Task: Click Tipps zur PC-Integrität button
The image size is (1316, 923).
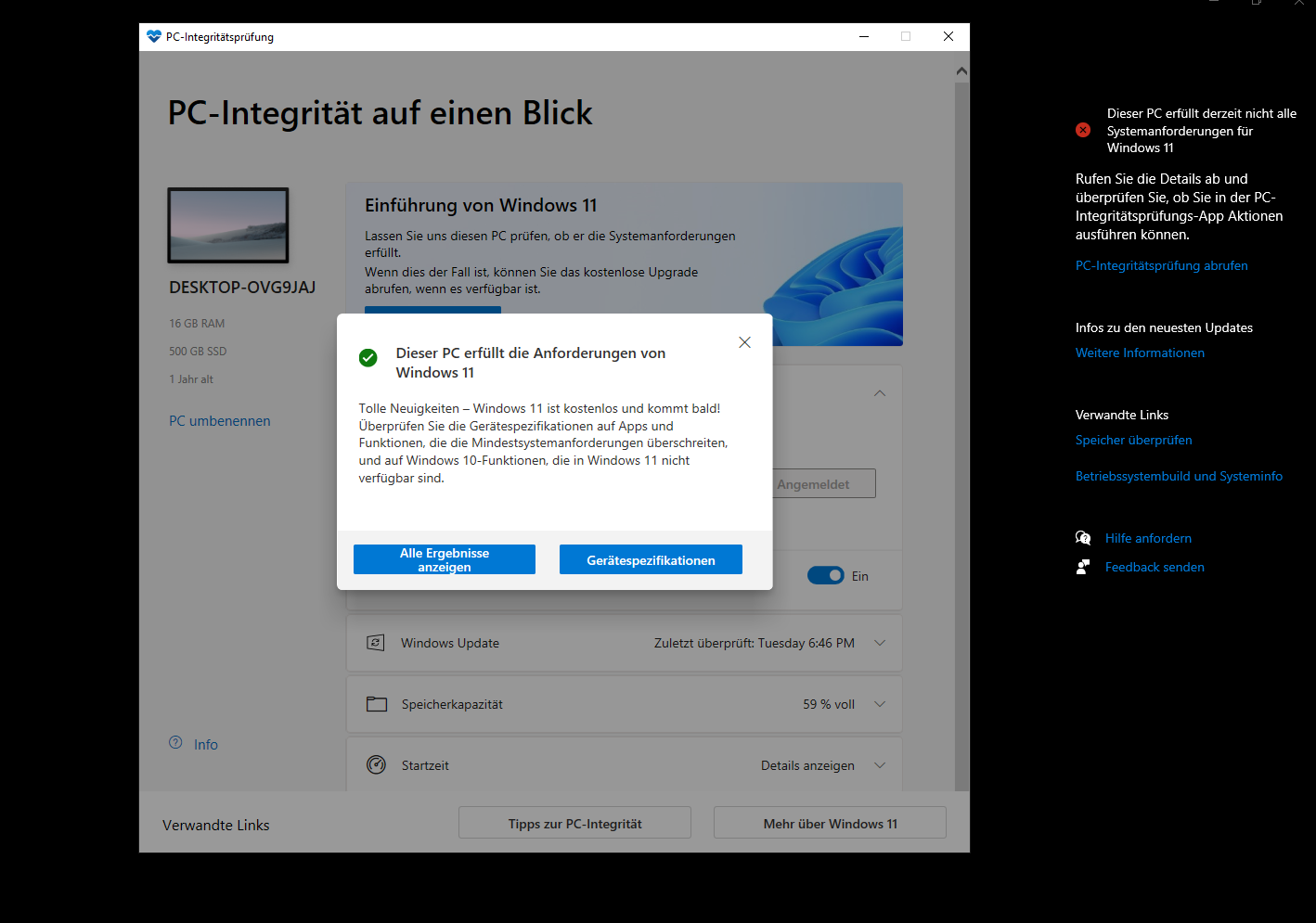Action: tap(574, 823)
